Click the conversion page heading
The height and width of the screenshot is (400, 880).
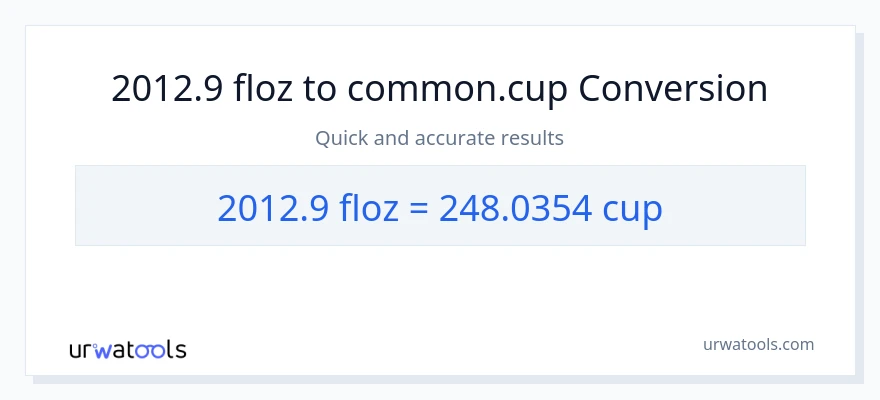point(440,89)
